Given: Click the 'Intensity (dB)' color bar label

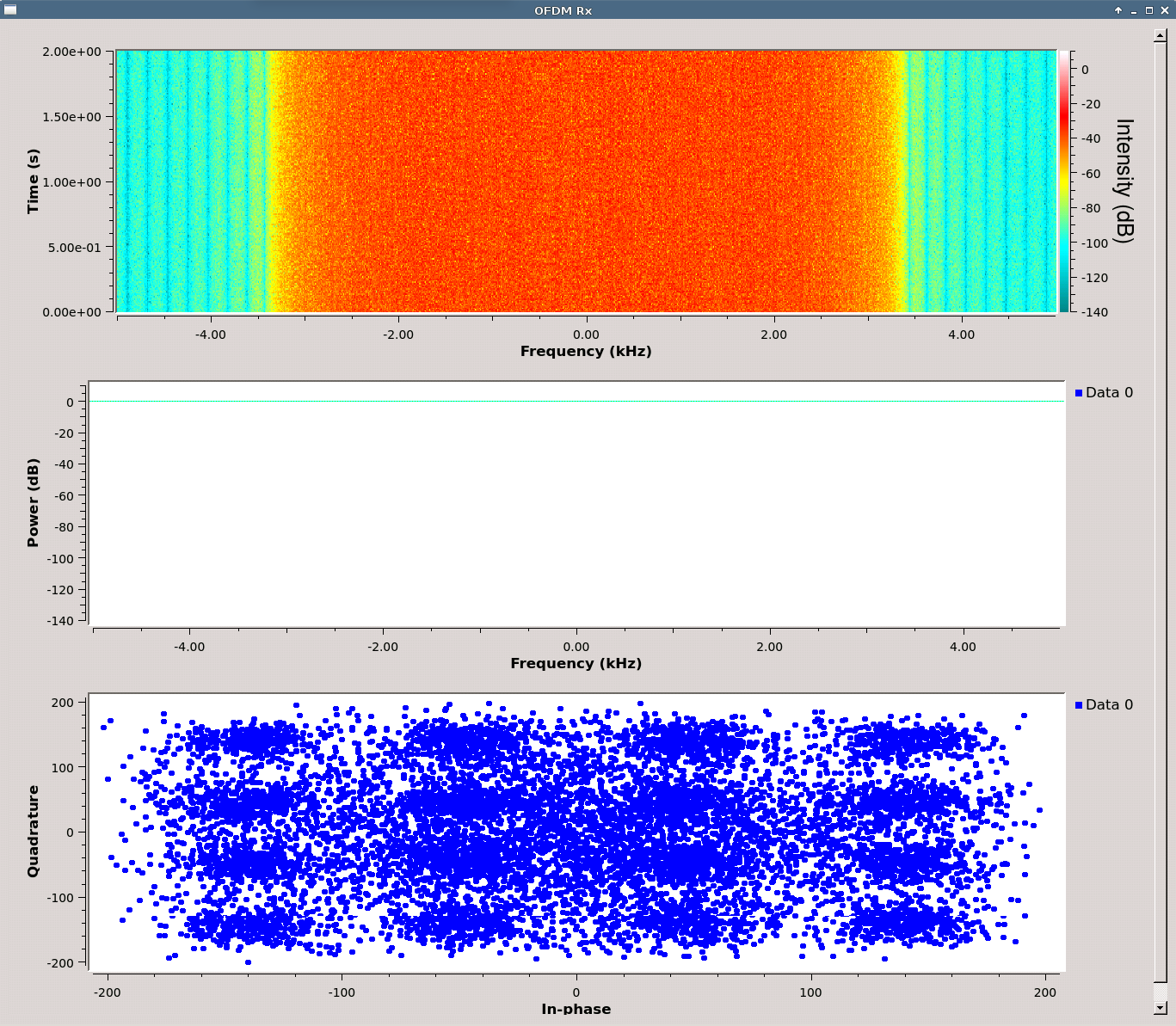Looking at the screenshot, I should 1124,181.
